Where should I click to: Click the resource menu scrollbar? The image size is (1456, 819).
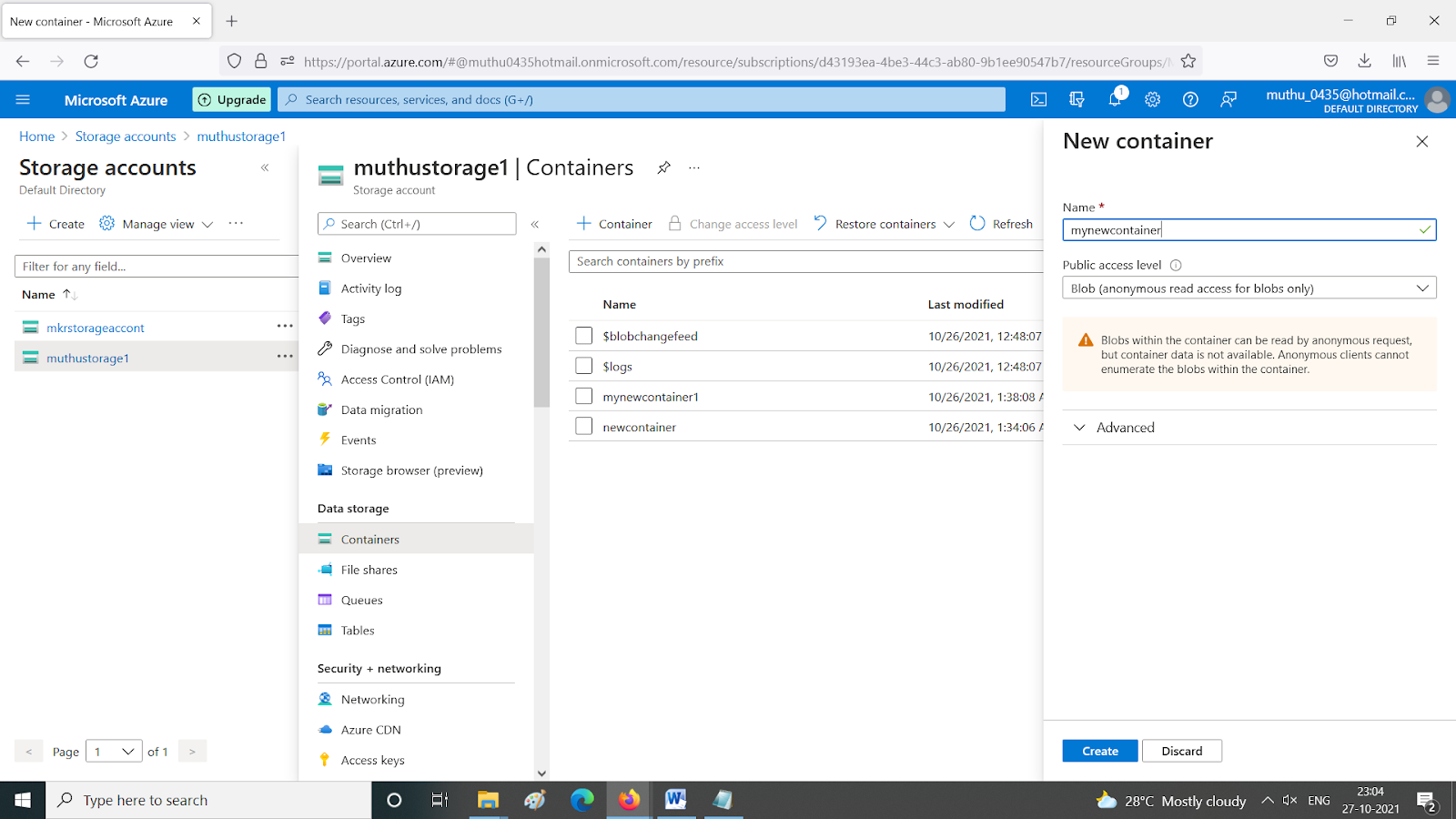pos(541,332)
